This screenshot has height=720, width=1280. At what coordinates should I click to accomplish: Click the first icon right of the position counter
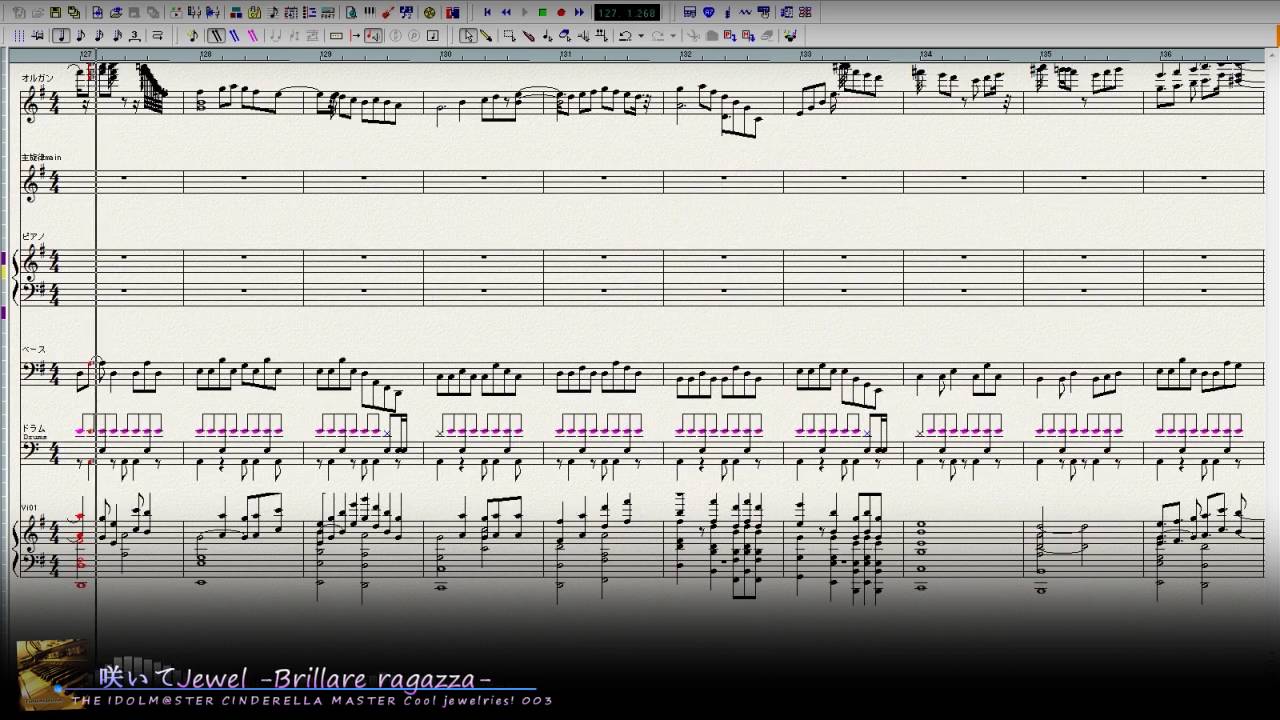pos(690,13)
